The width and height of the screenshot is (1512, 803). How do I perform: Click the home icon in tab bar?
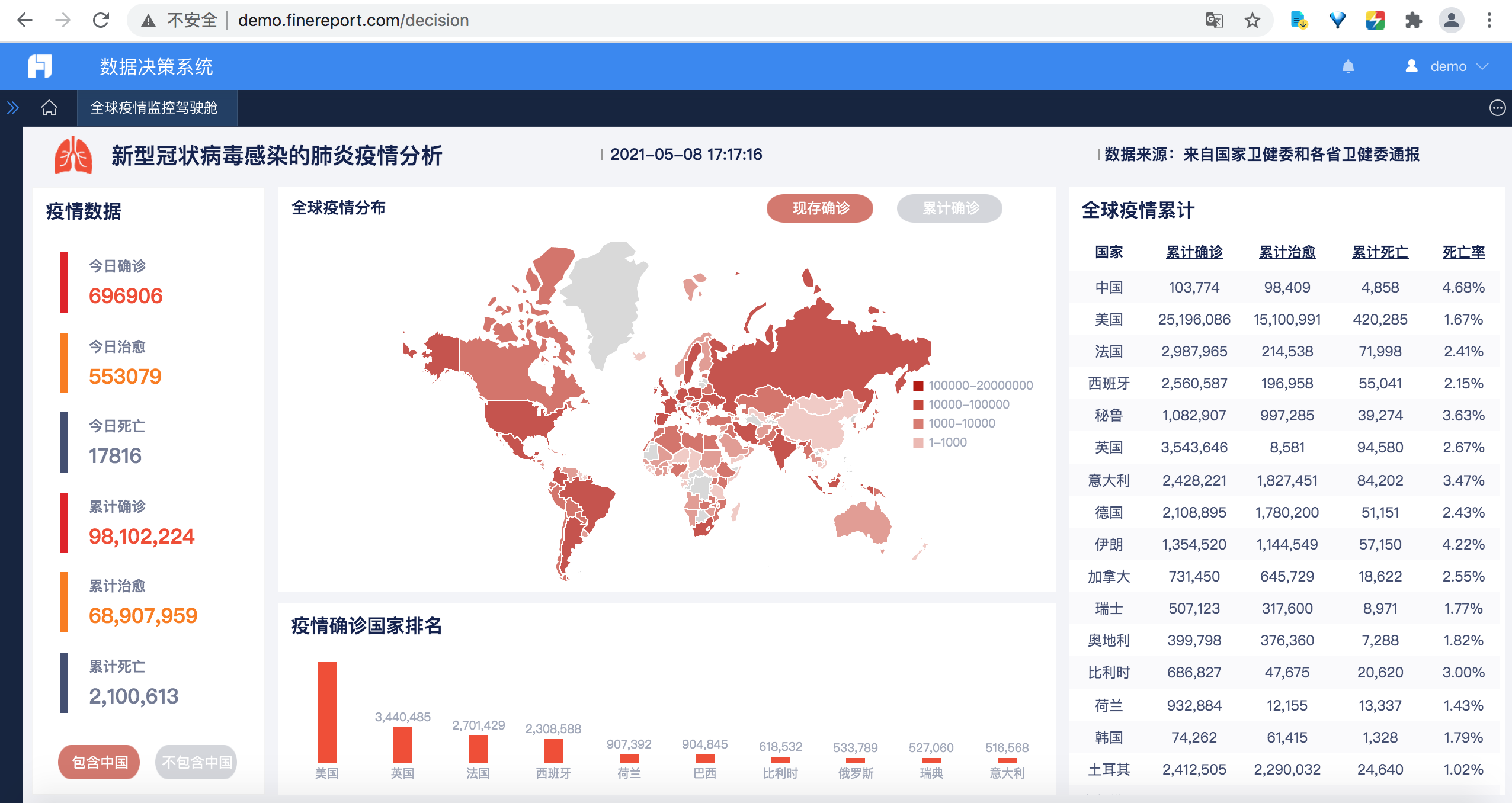click(49, 108)
